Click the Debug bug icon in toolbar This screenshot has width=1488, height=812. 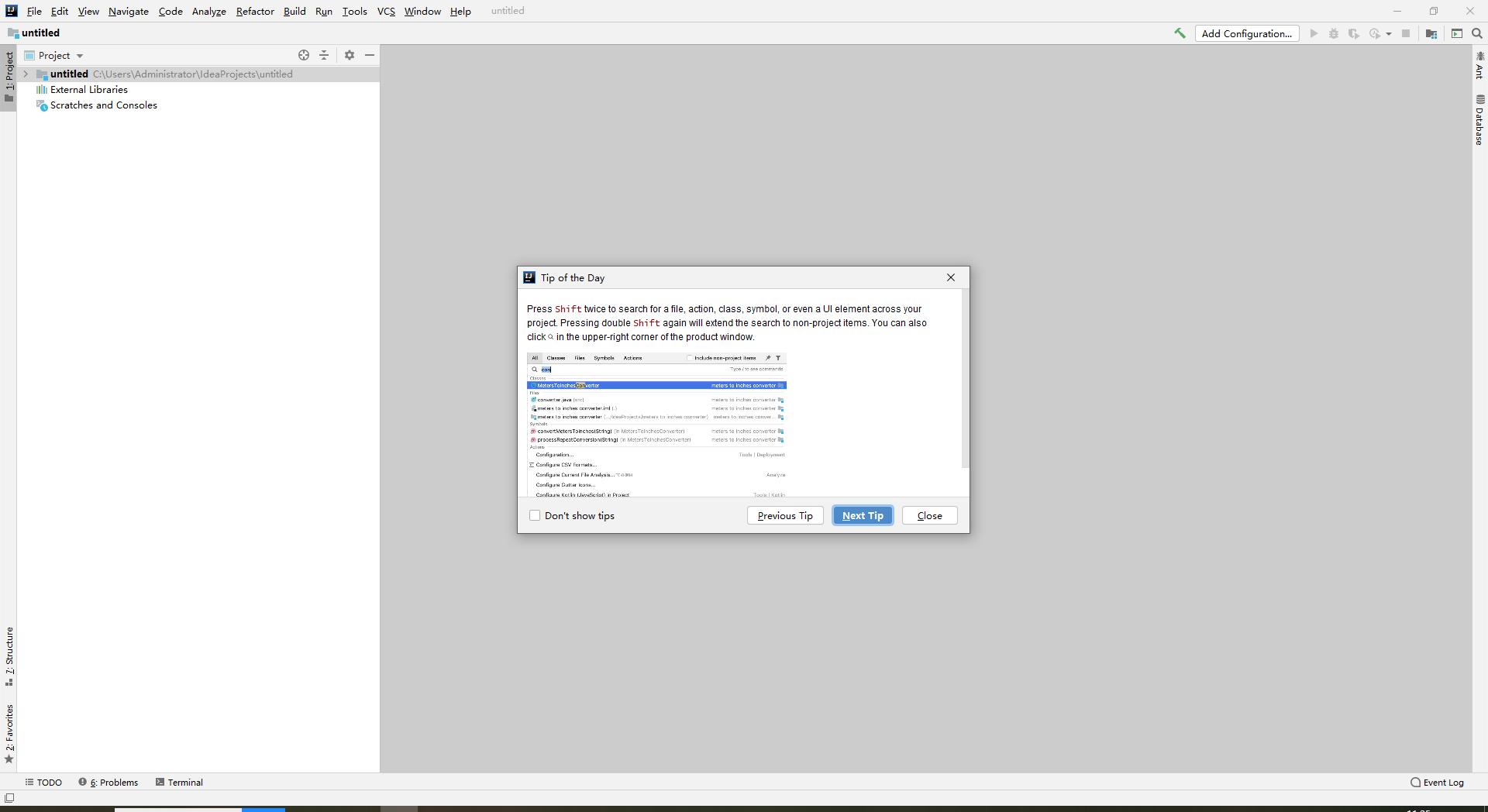(1334, 33)
